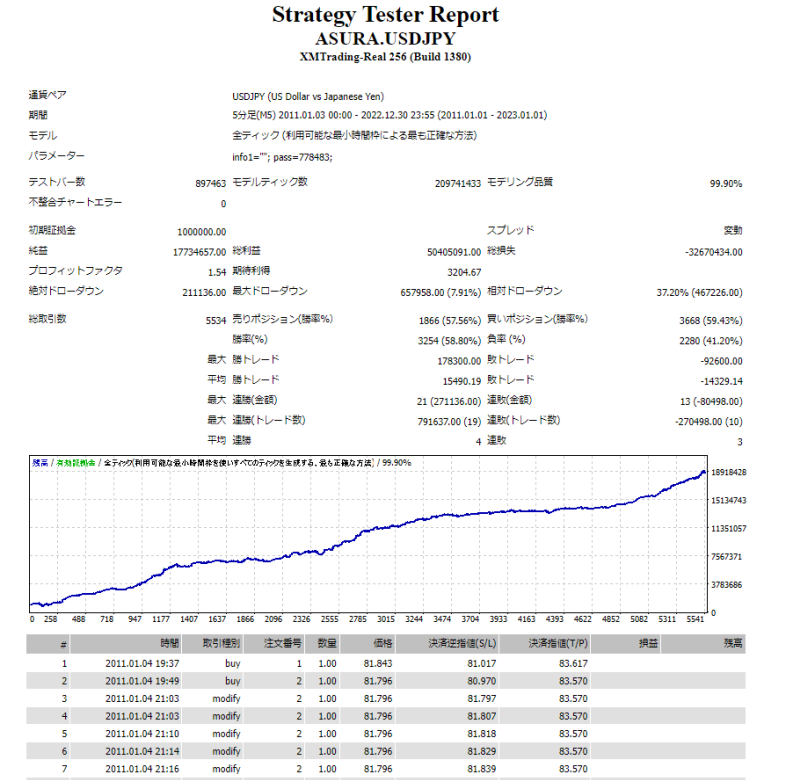This screenshot has height=780, width=800.
Task: Click the 取引種別 column header
Action: pyautogui.click(x=221, y=644)
